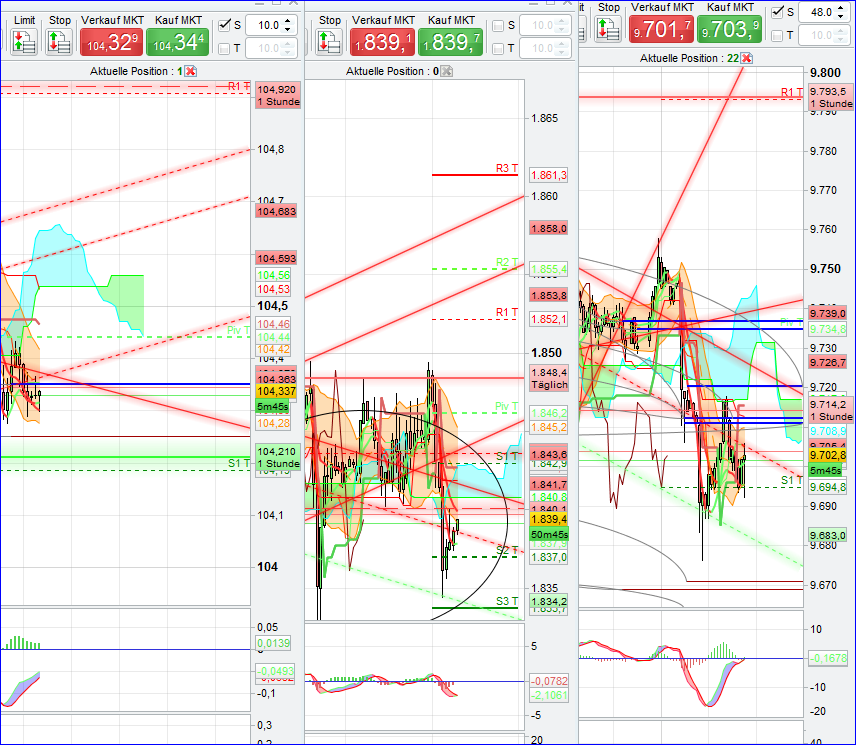Open the Stop order tool on middle chart
Image resolution: width=856 pixels, height=745 pixels.
(x=328, y=40)
